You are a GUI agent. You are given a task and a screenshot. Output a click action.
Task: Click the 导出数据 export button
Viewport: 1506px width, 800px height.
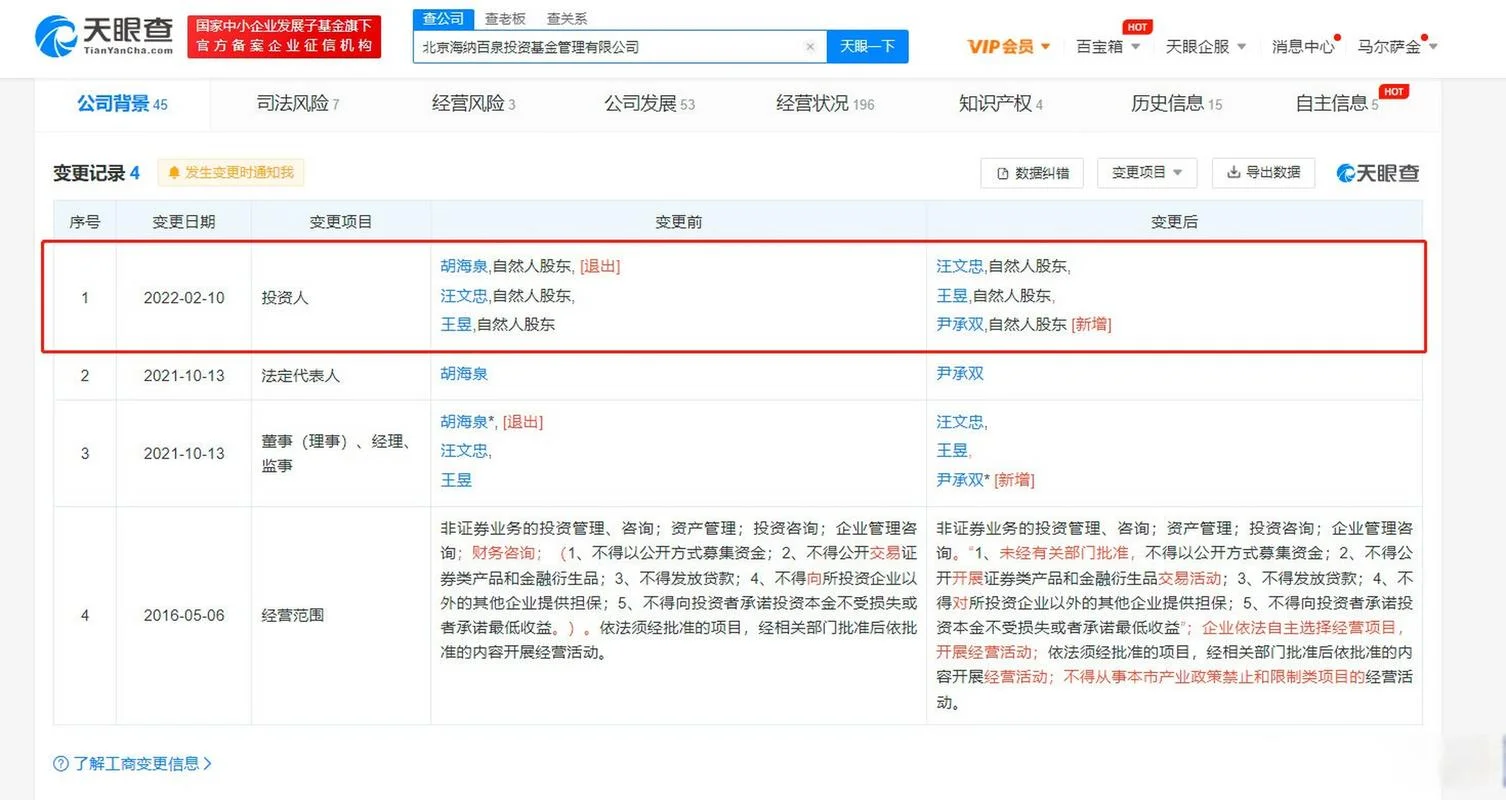click(x=1263, y=173)
